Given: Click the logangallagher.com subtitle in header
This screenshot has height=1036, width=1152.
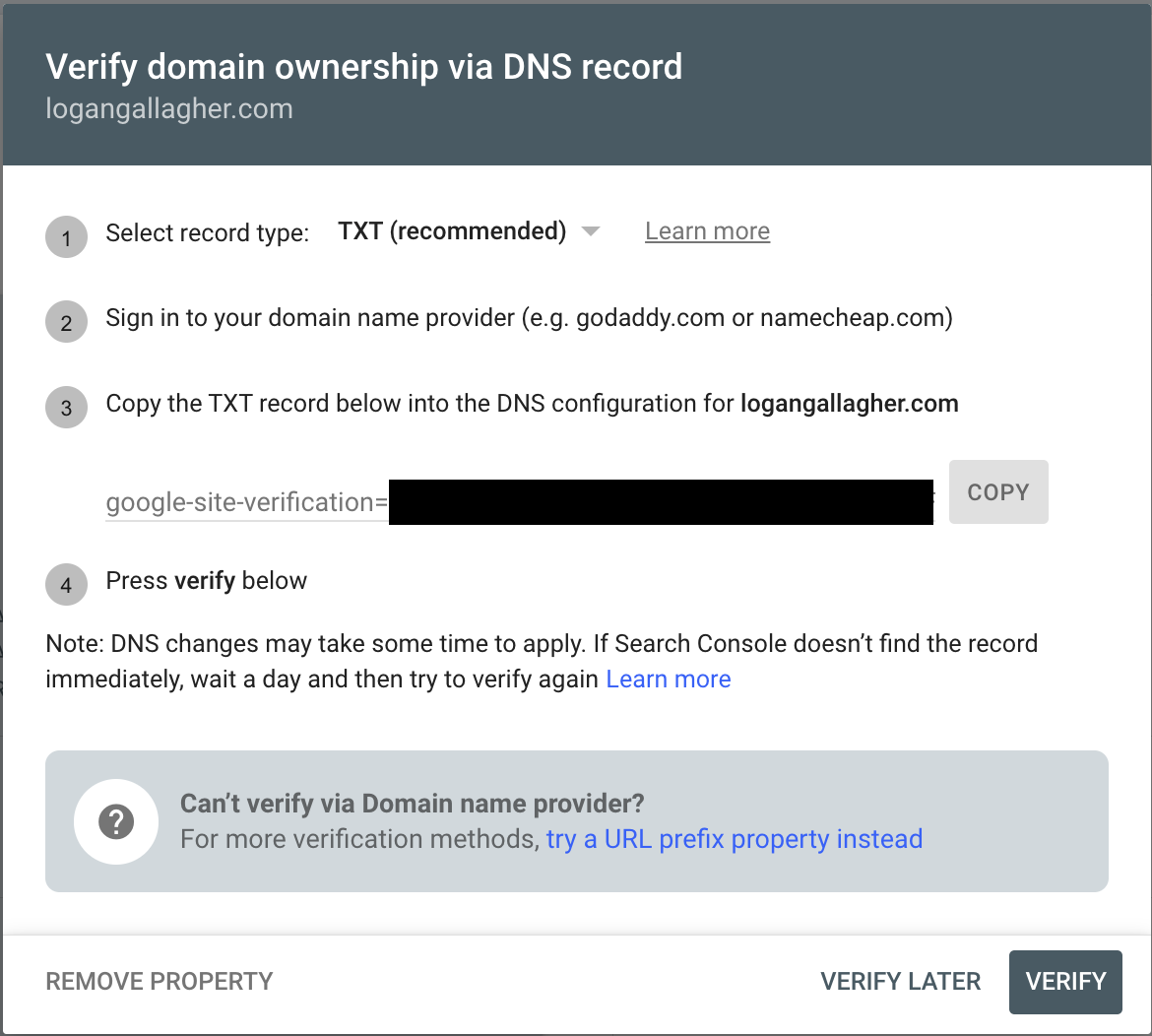Looking at the screenshot, I should coord(169,108).
